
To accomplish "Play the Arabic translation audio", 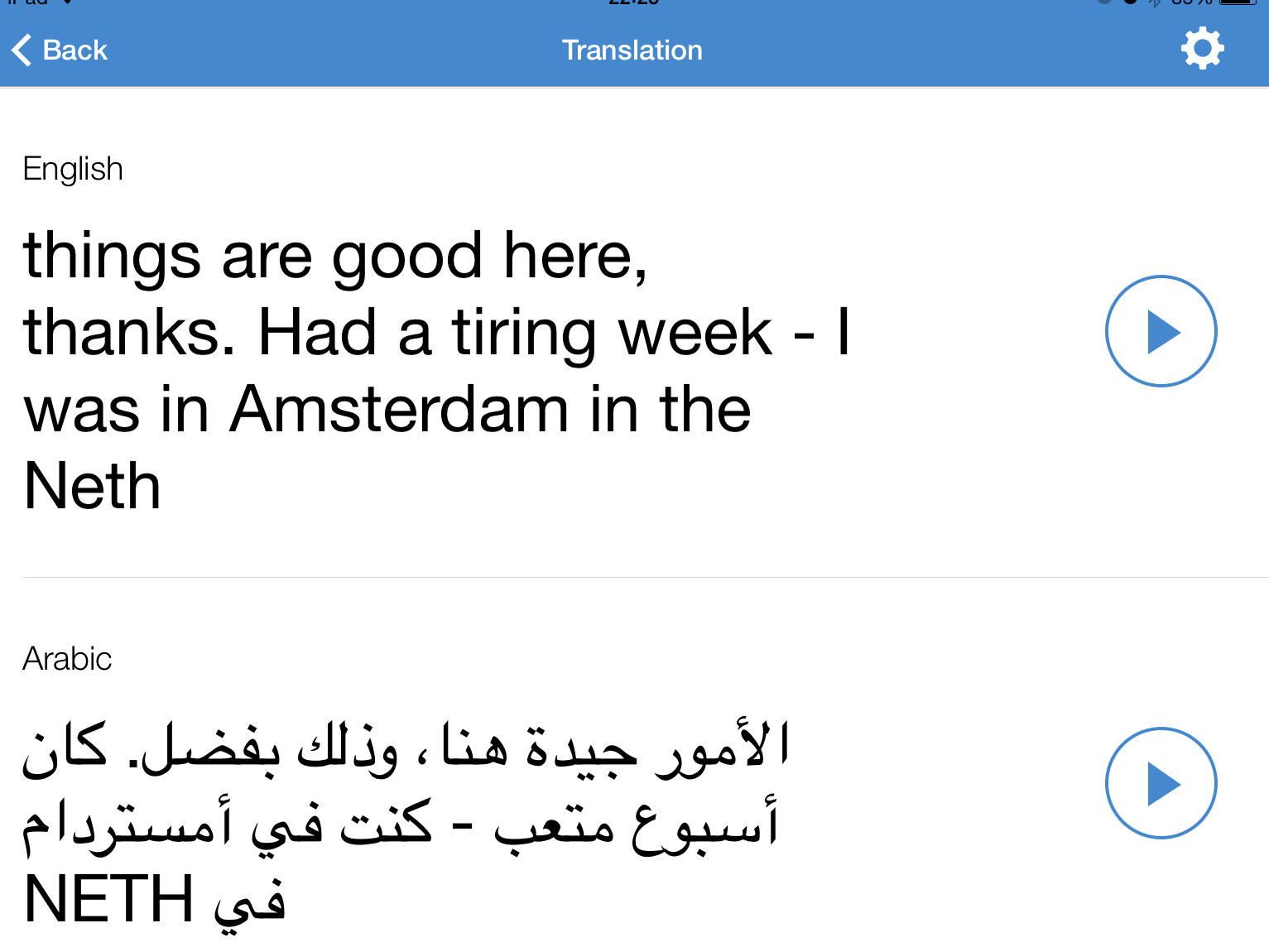I will pyautogui.click(x=1161, y=783).
